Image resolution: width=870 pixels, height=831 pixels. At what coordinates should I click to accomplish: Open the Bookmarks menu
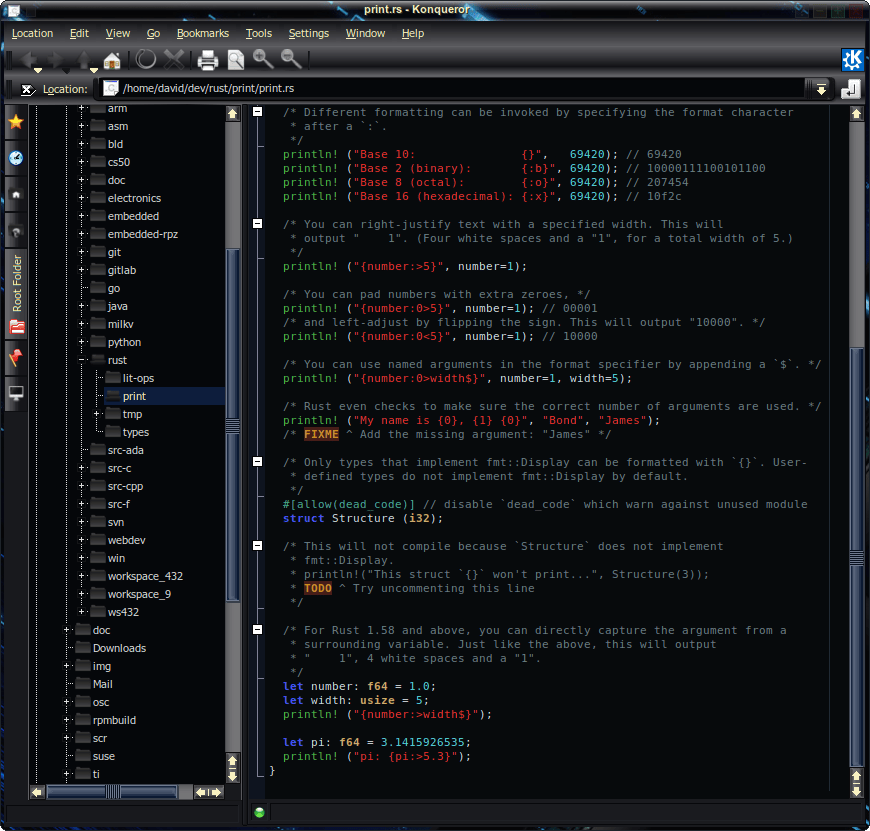(x=203, y=33)
